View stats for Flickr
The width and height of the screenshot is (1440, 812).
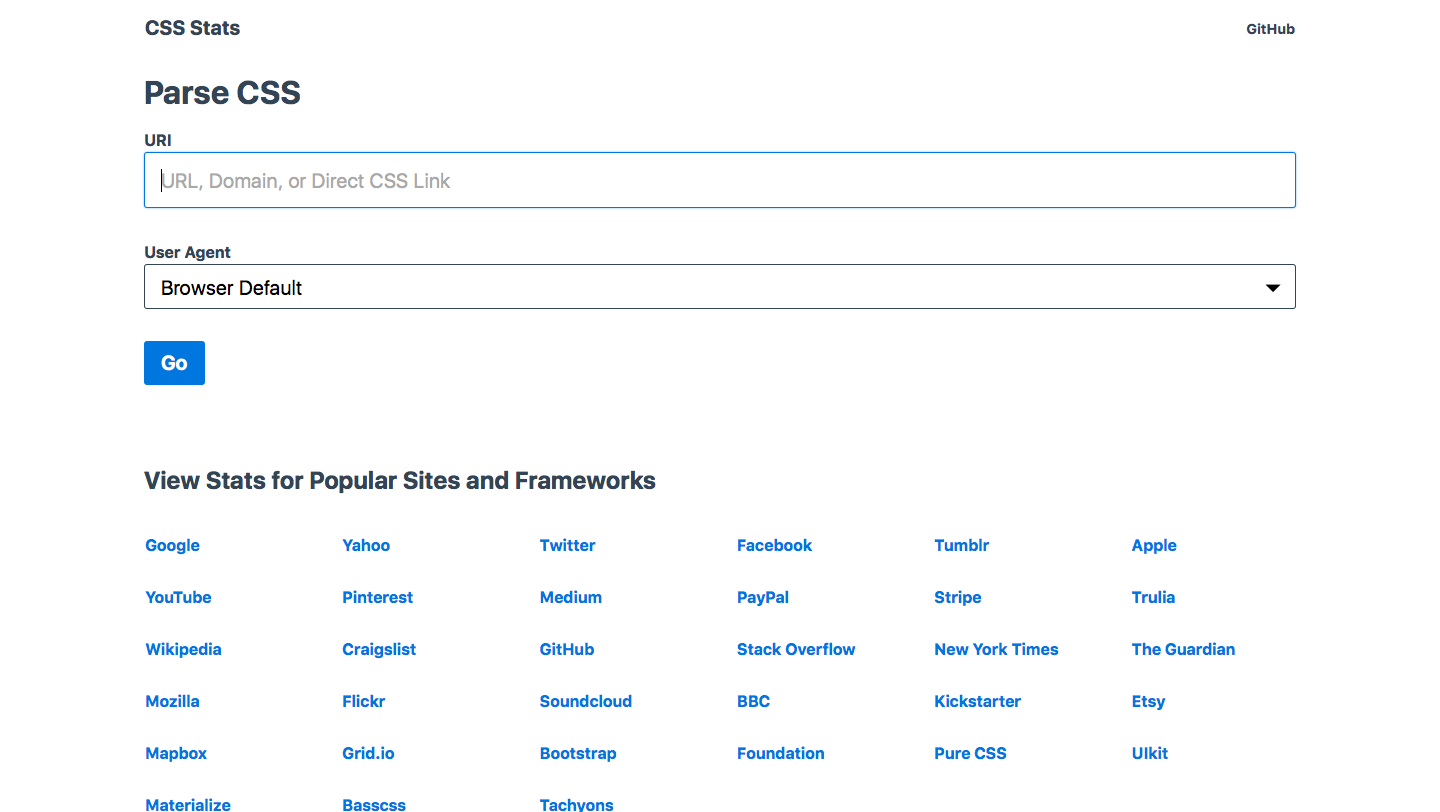click(363, 701)
